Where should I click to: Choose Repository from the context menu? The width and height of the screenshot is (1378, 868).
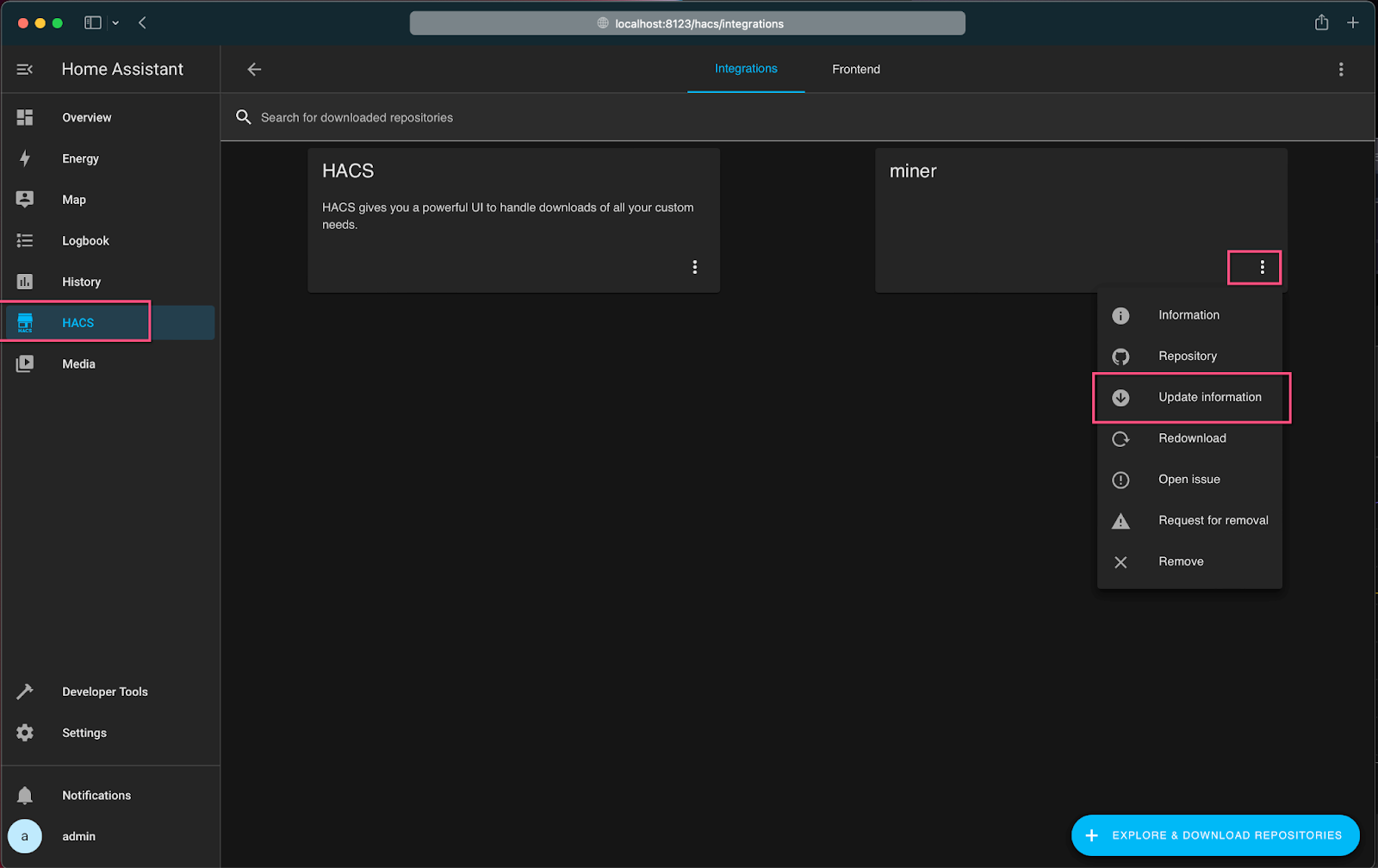[x=1189, y=356]
